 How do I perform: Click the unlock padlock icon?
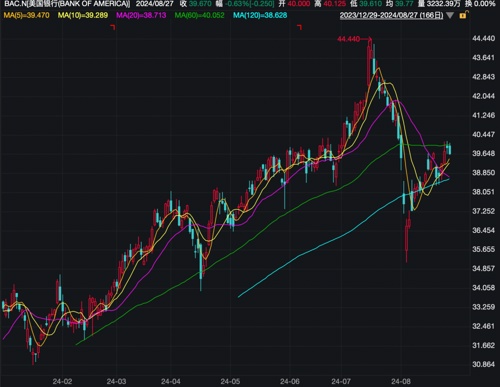coord(464,15)
